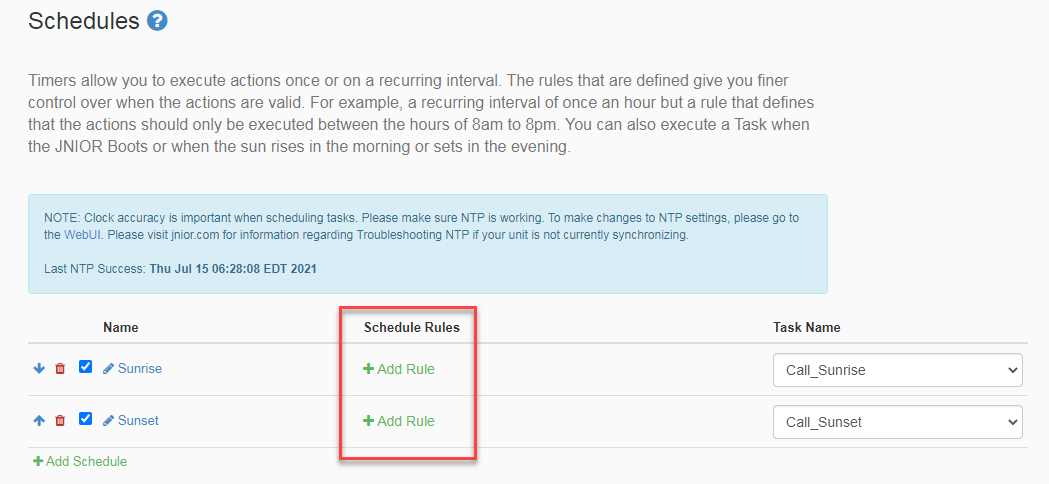Delete the Sunset schedule using trash icon
The width and height of the screenshot is (1049, 484).
point(60,420)
